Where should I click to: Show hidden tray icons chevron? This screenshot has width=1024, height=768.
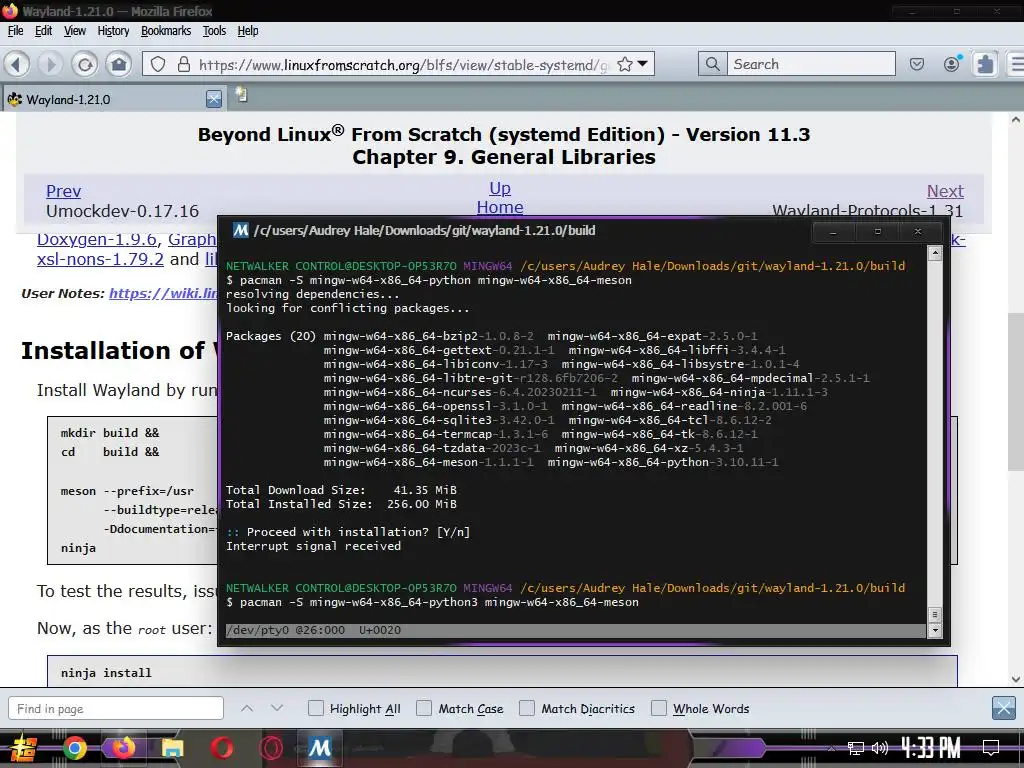click(x=831, y=748)
